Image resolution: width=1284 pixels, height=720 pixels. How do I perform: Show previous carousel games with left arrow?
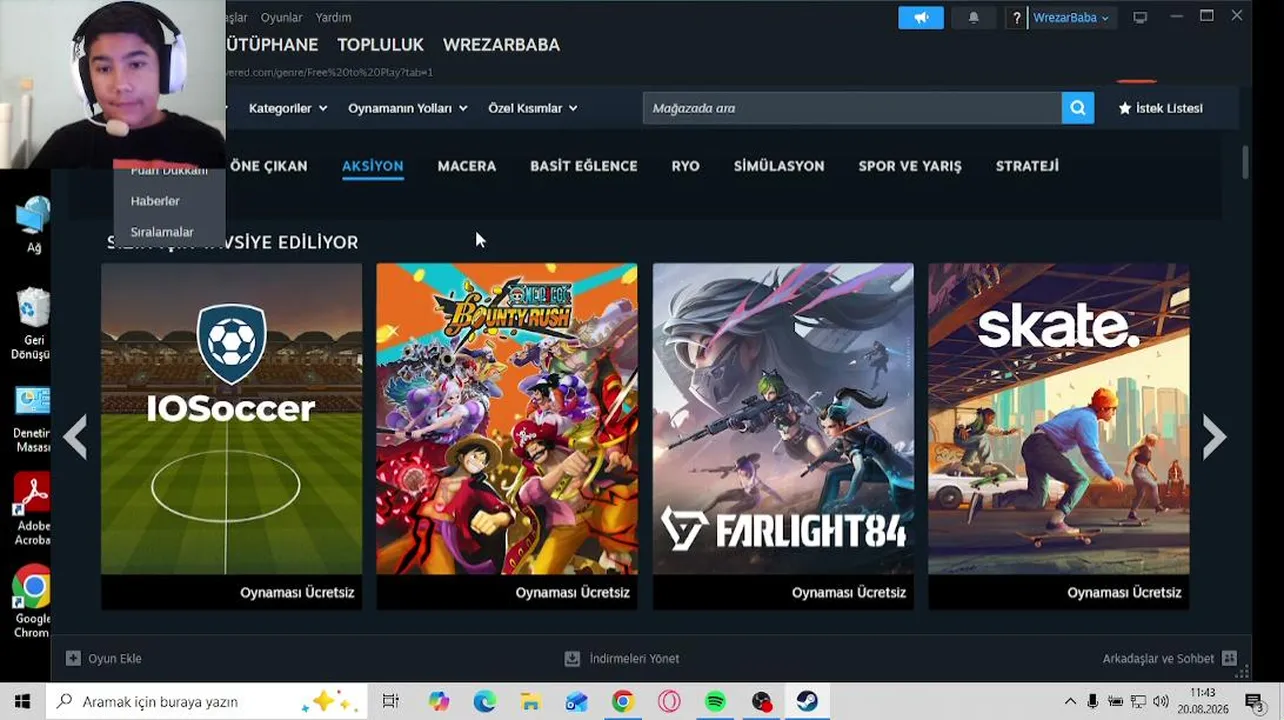(75, 437)
